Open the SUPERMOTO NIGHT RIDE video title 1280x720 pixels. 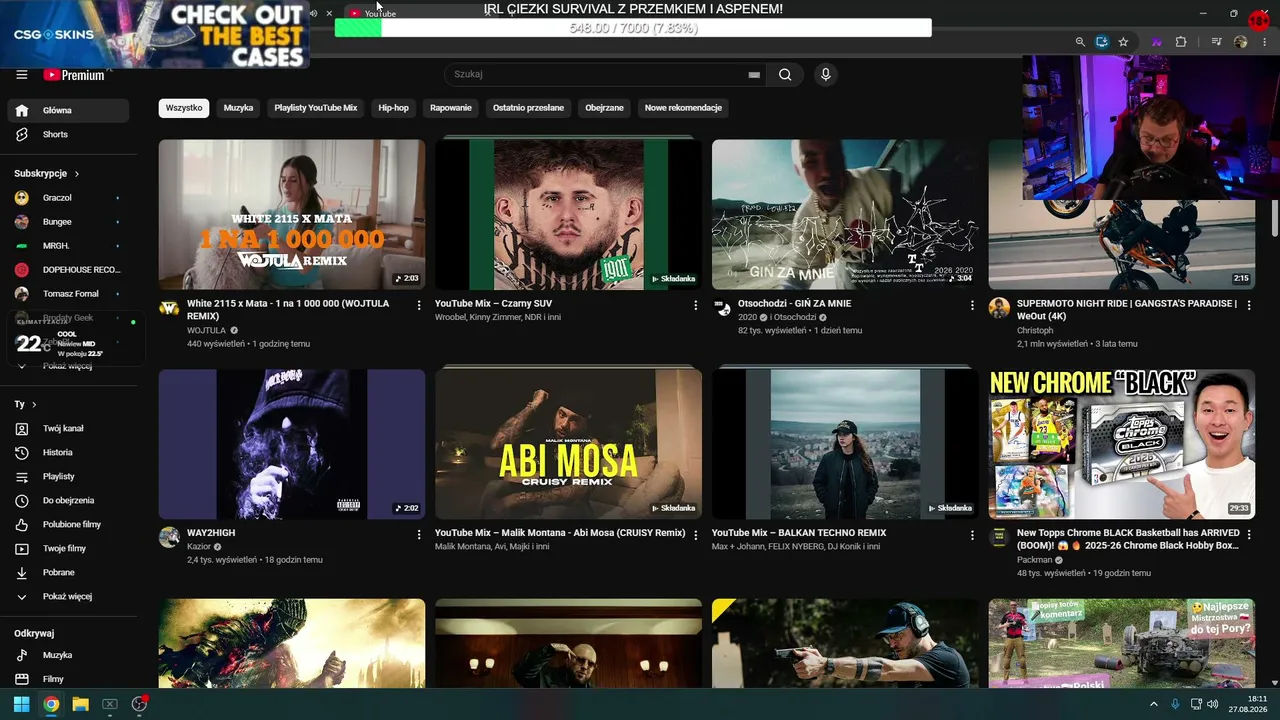tap(1127, 310)
